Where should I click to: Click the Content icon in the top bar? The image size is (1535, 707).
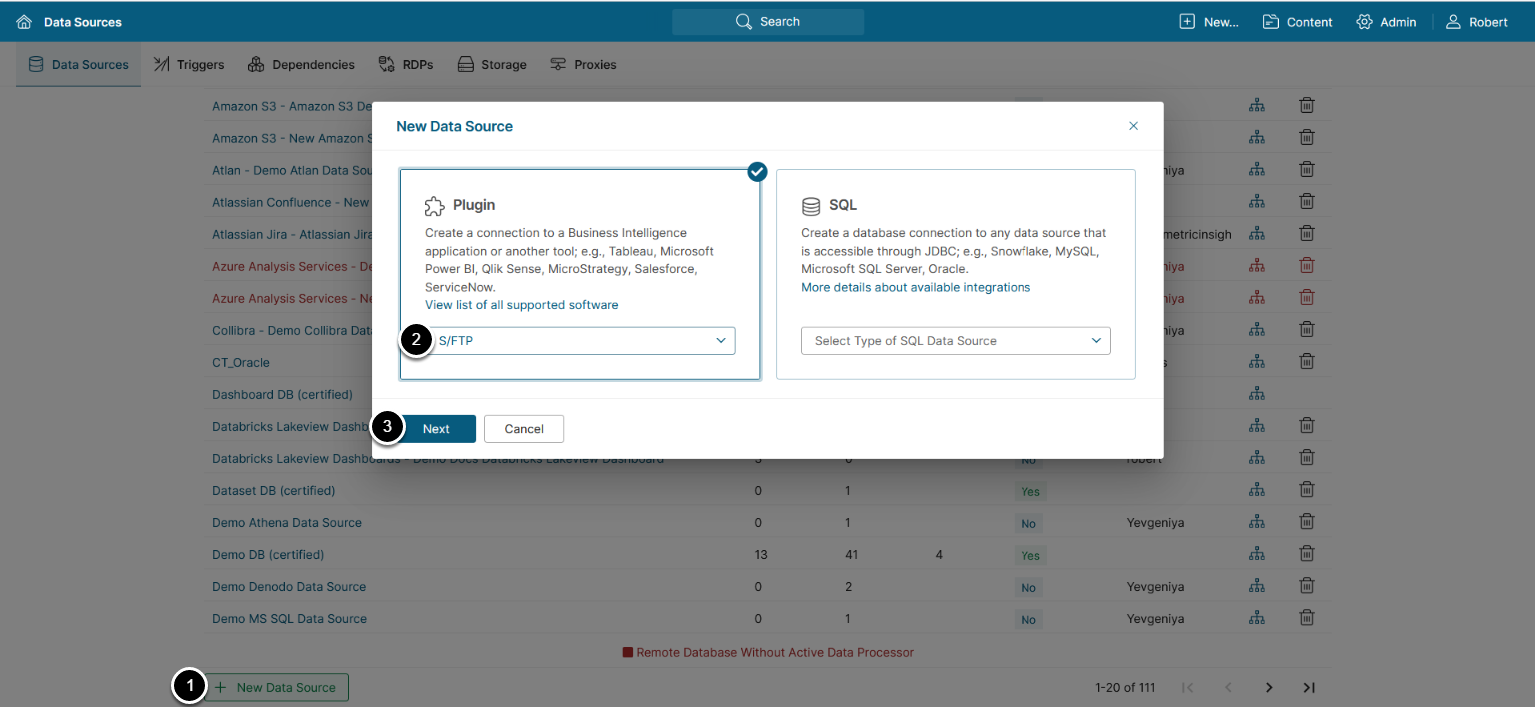point(1297,22)
